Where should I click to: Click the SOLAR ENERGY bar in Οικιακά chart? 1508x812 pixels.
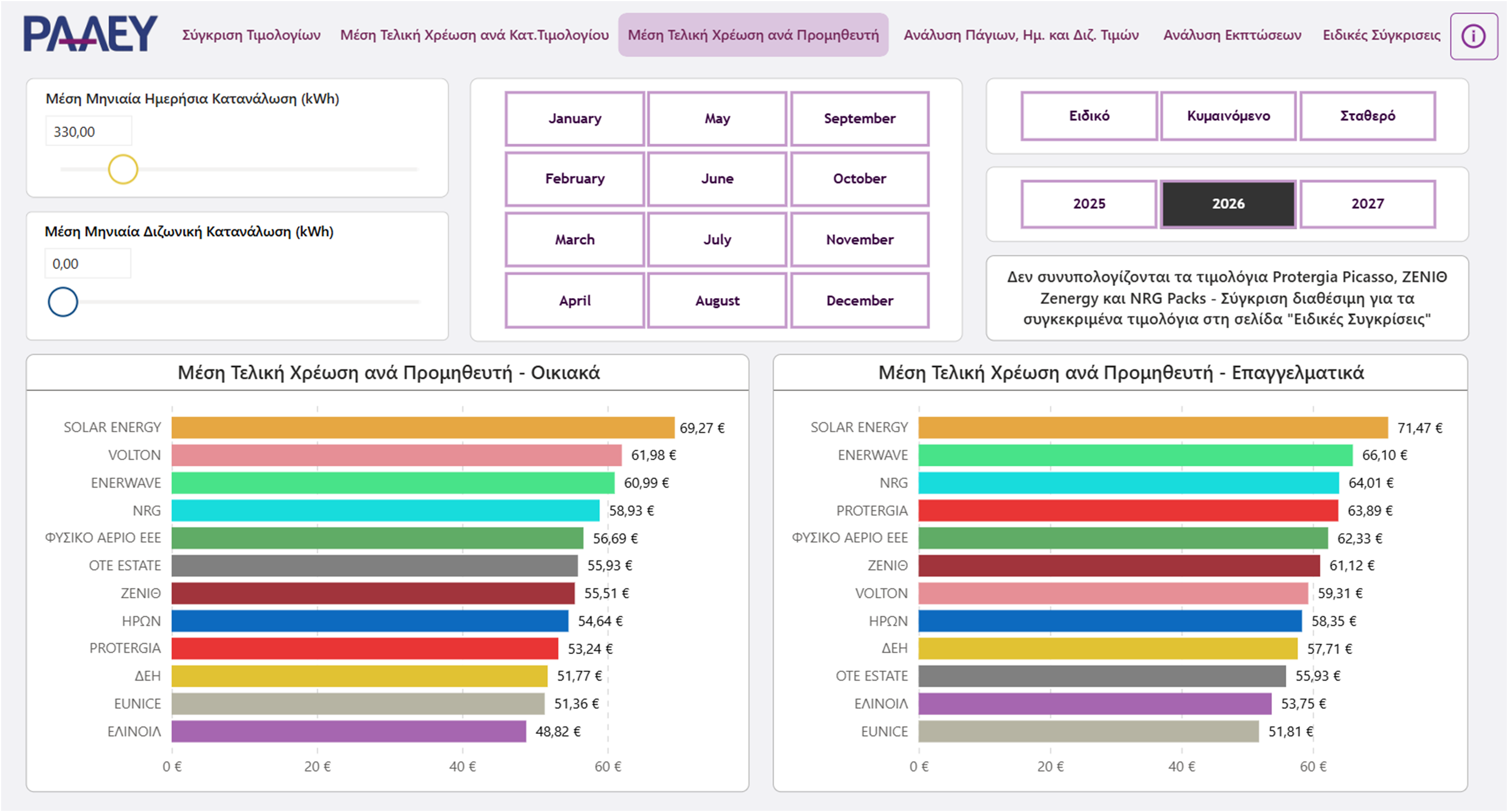423,427
